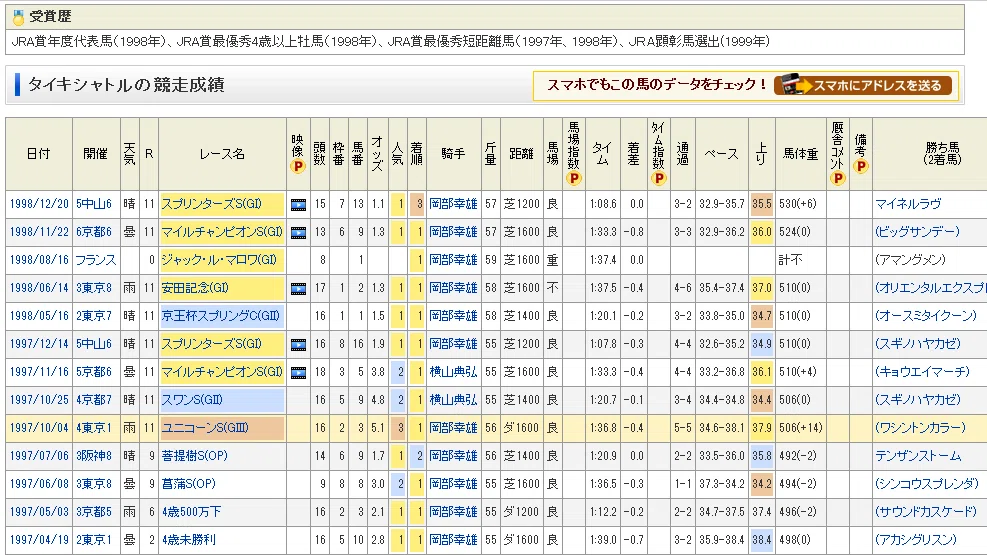This screenshot has height=555, width=987.
Task: Open race date 1998/12/20 link
Action: (x=39, y=204)
